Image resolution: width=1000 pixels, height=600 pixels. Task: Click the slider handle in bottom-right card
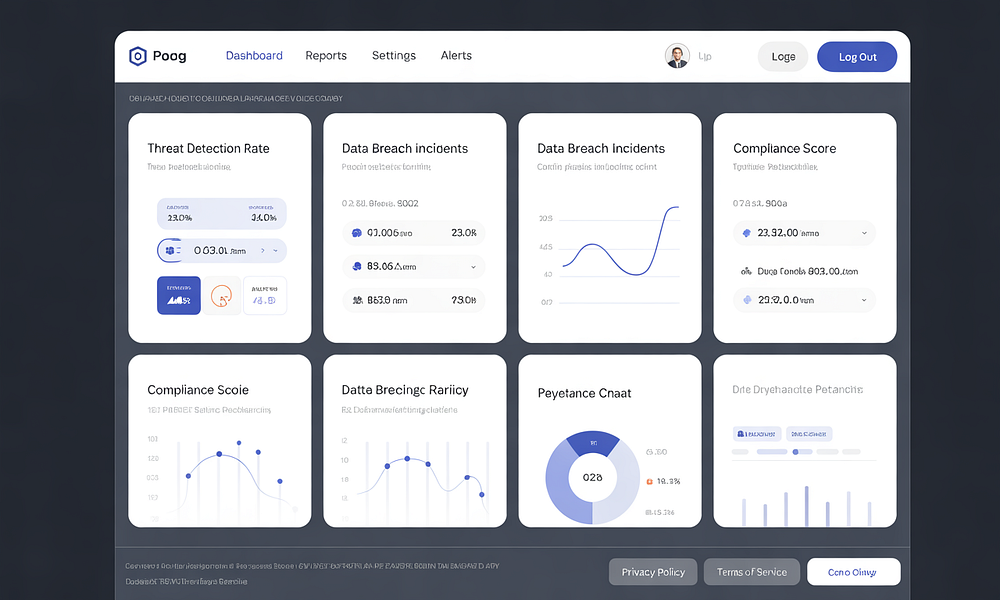click(795, 452)
